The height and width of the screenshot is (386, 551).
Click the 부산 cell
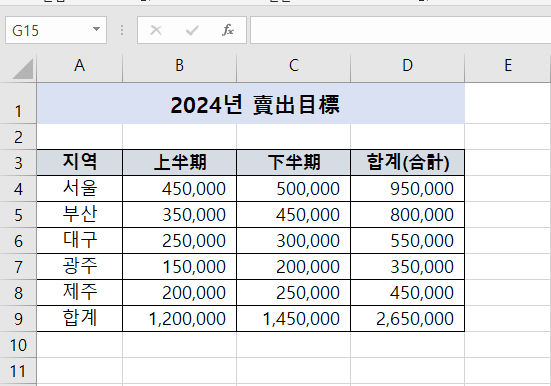tap(80, 214)
